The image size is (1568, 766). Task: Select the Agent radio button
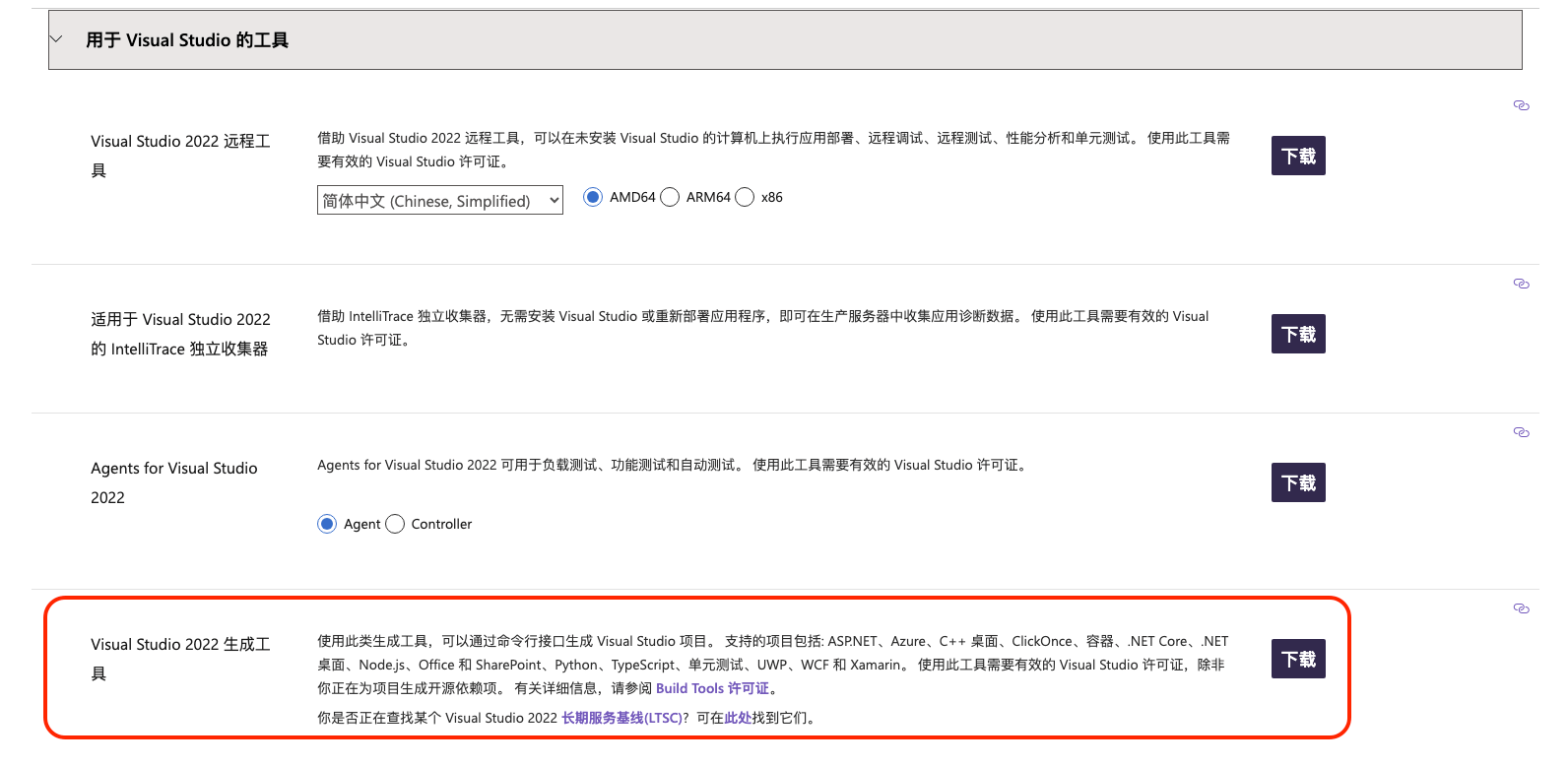click(327, 524)
